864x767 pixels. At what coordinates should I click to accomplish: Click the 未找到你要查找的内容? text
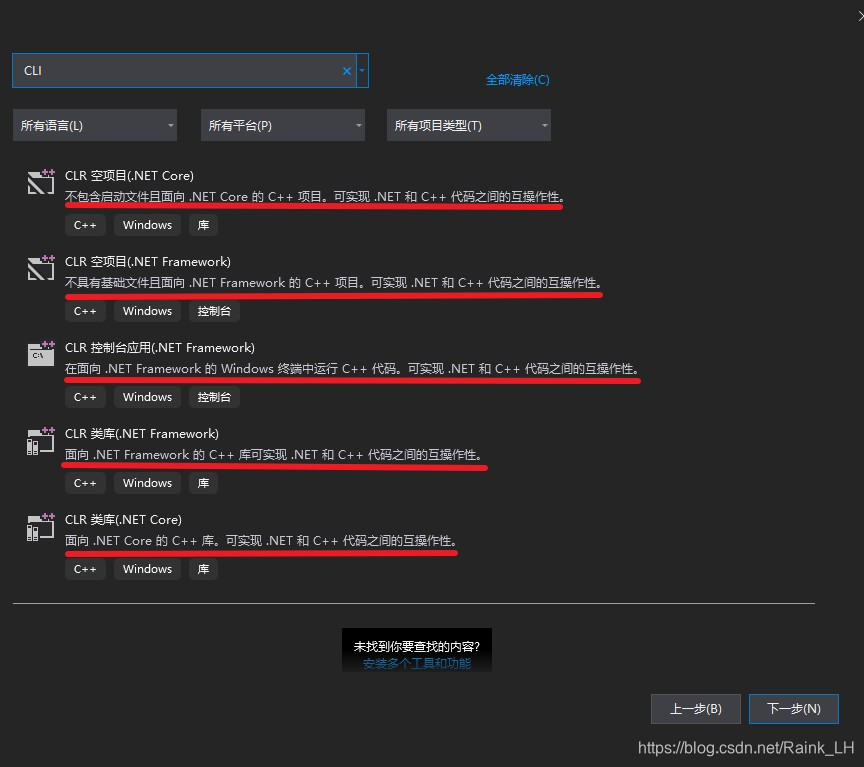[x=417, y=646]
